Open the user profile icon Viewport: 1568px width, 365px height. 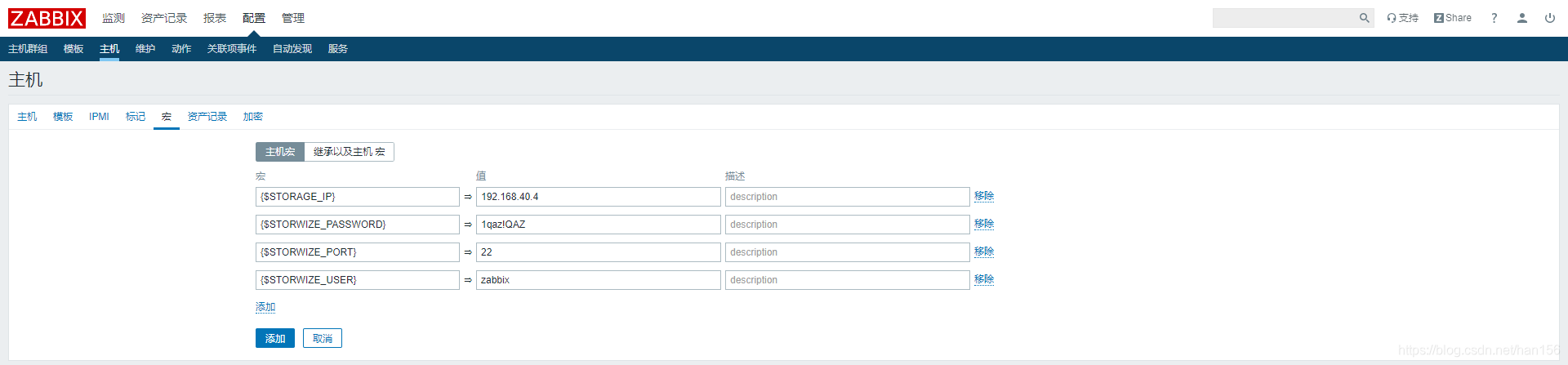point(1521,18)
